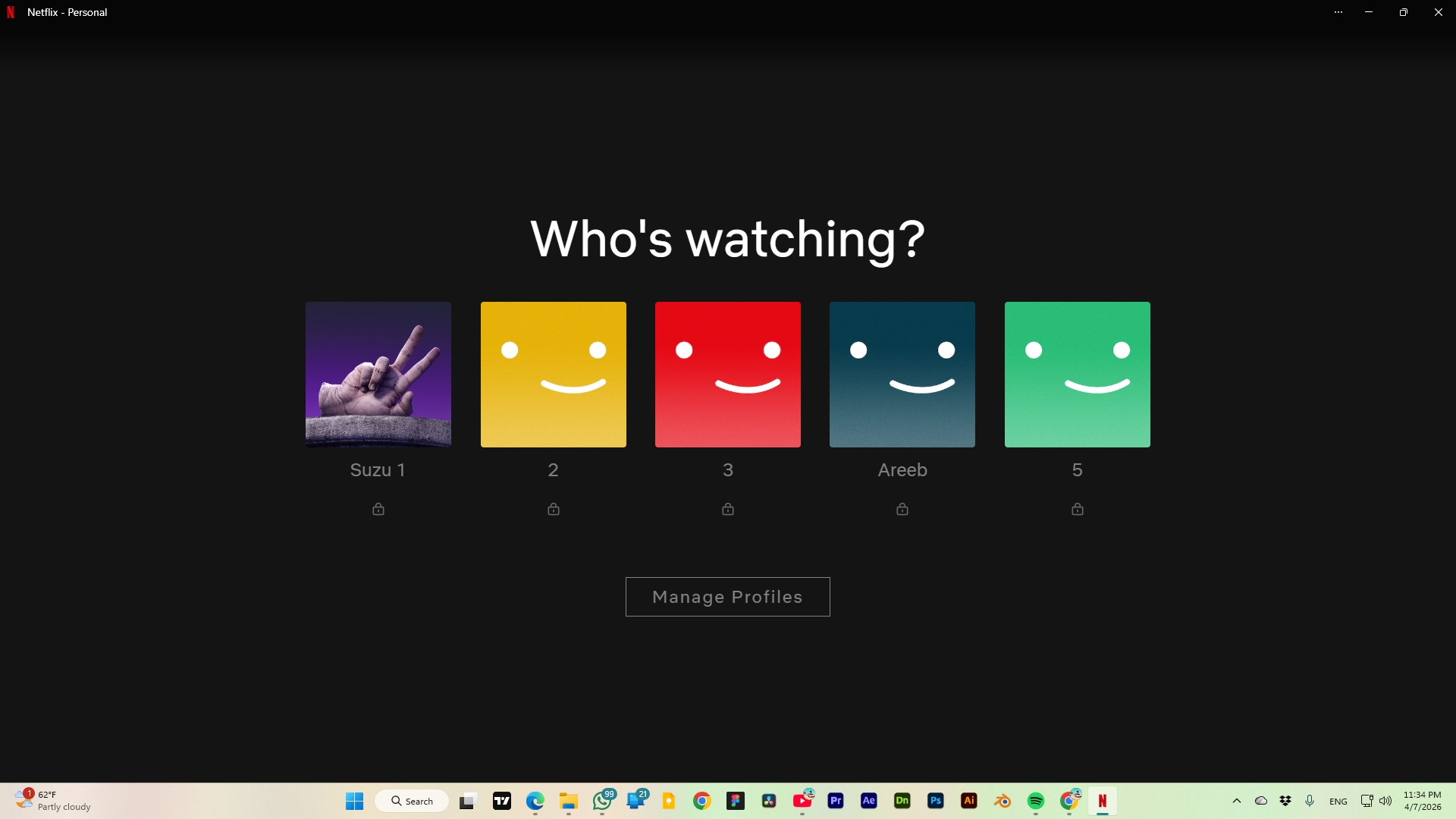Click the lock icon under profile 3
Image resolution: width=1456 pixels, height=819 pixels.
[x=727, y=509]
